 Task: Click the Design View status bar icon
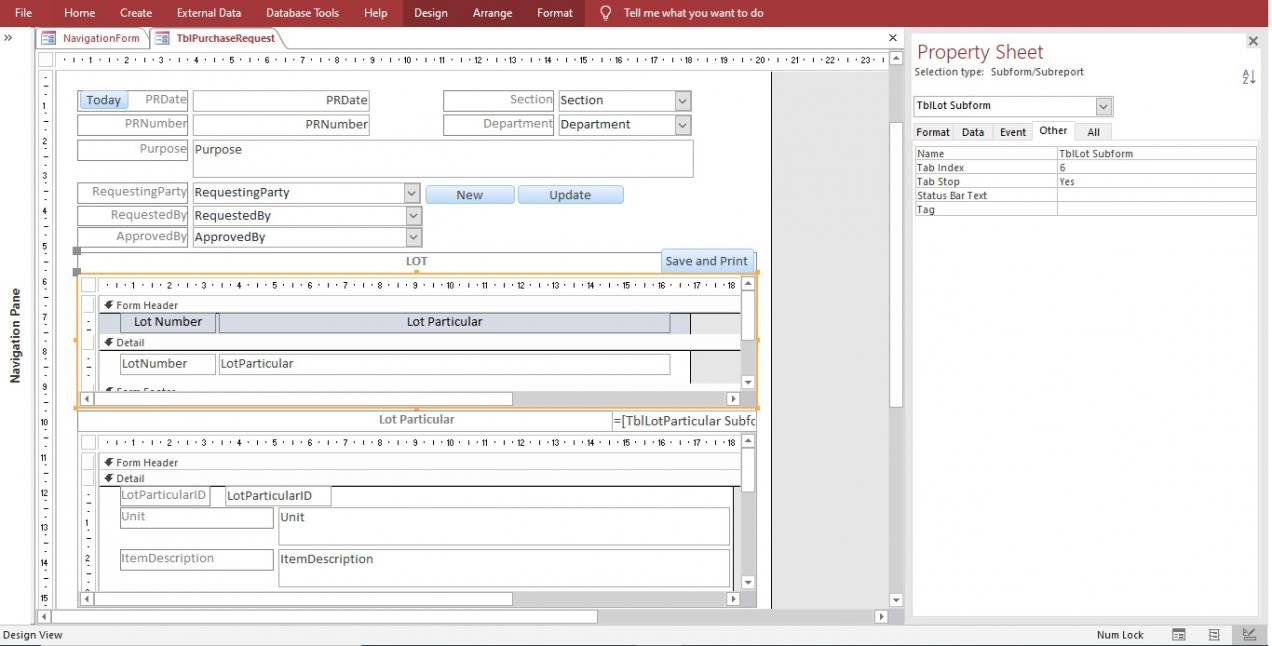coord(1249,635)
